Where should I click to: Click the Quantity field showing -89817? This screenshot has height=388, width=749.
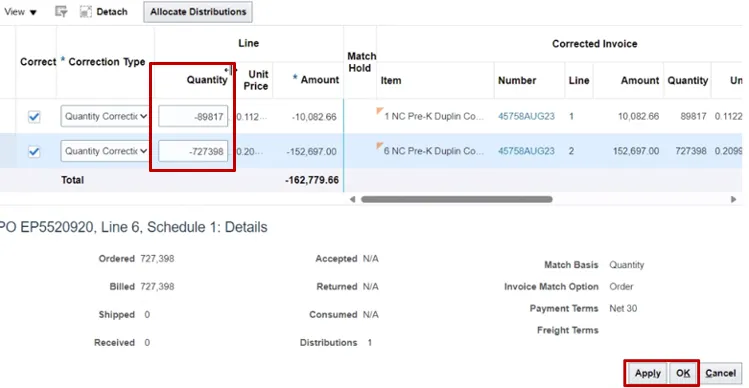click(x=193, y=117)
